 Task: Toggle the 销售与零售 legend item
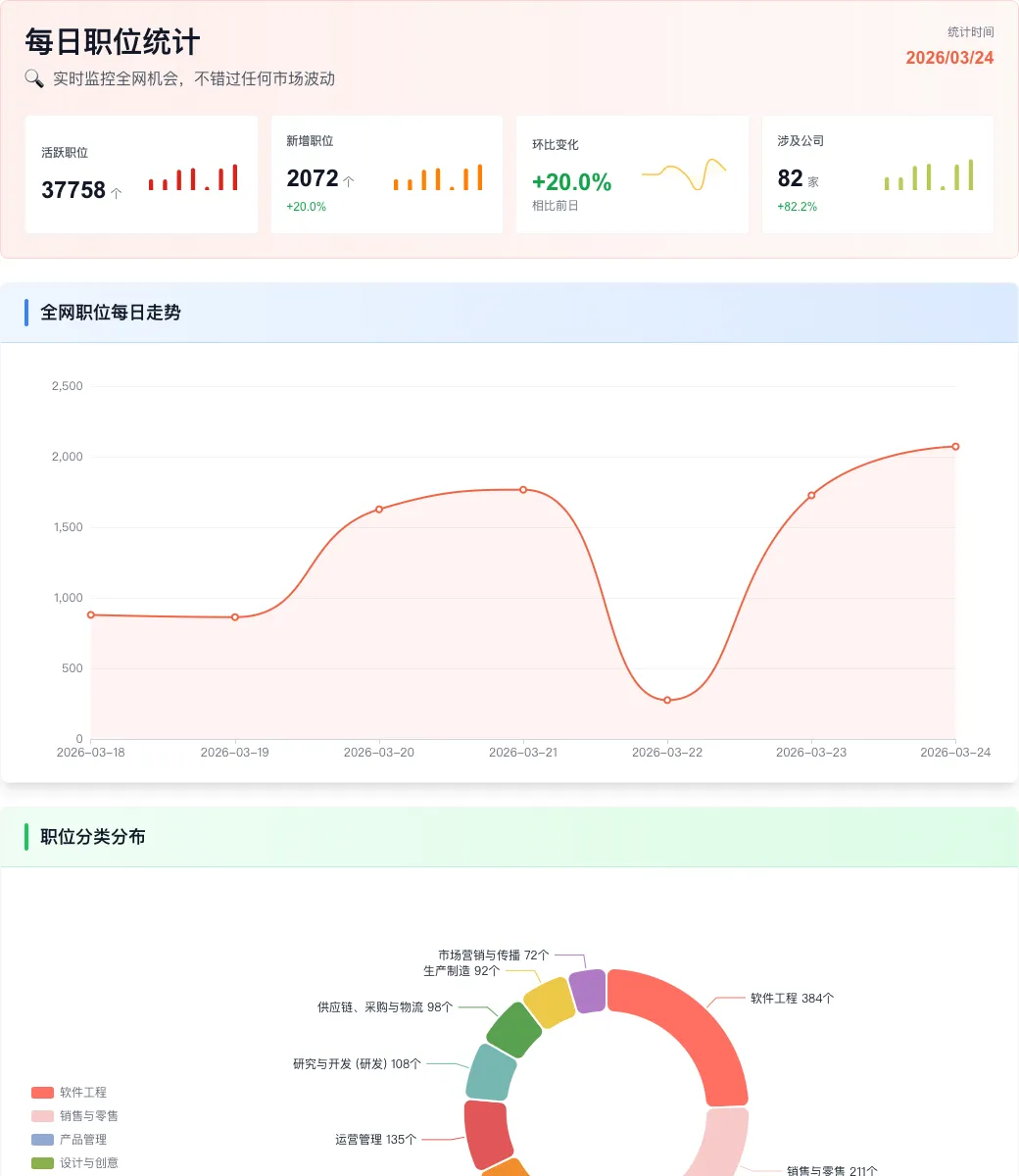(74, 1116)
